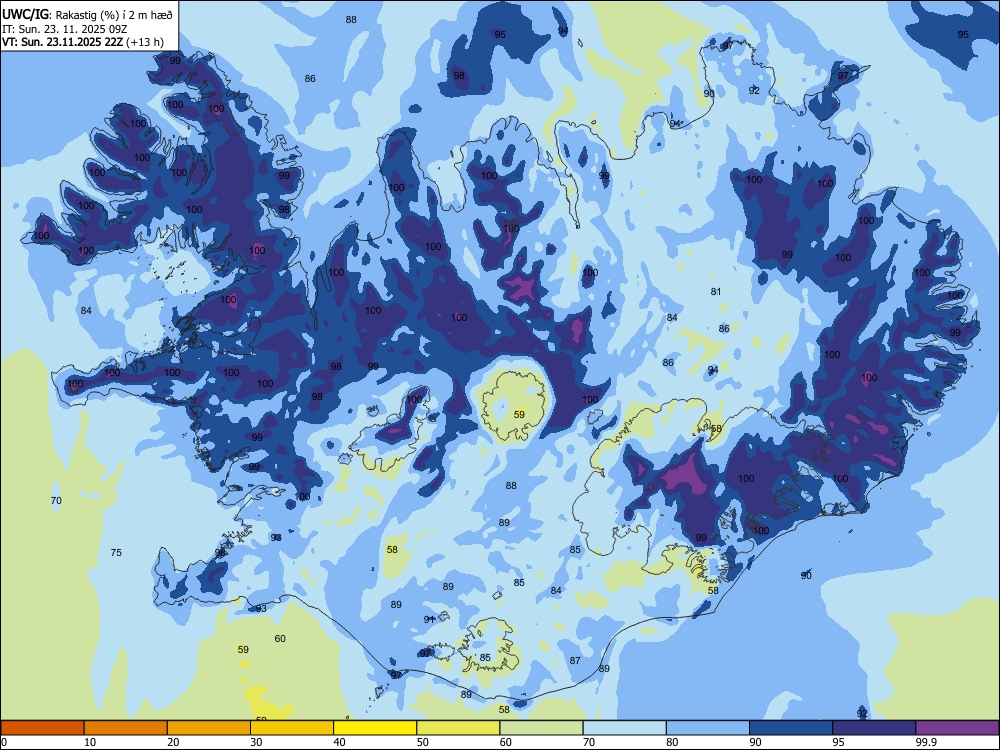Screen dimensions: 1000x750
Task: Click the '99.9' legend tick label
Action: [x=925, y=742]
